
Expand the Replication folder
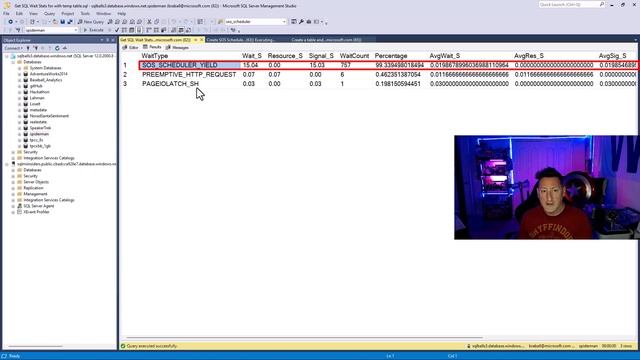(x=13, y=188)
